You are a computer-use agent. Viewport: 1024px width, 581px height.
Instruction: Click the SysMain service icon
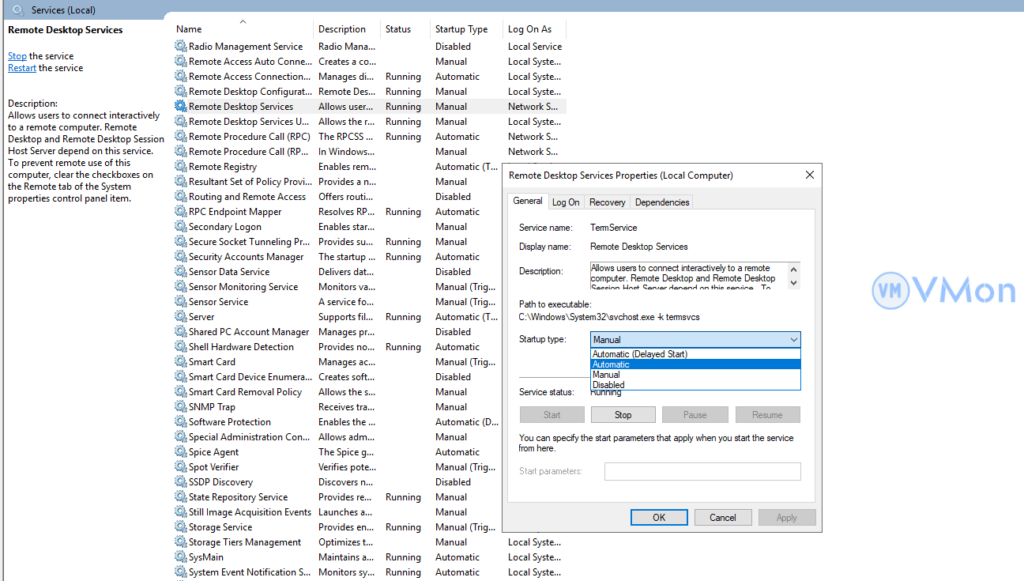pyautogui.click(x=181, y=557)
